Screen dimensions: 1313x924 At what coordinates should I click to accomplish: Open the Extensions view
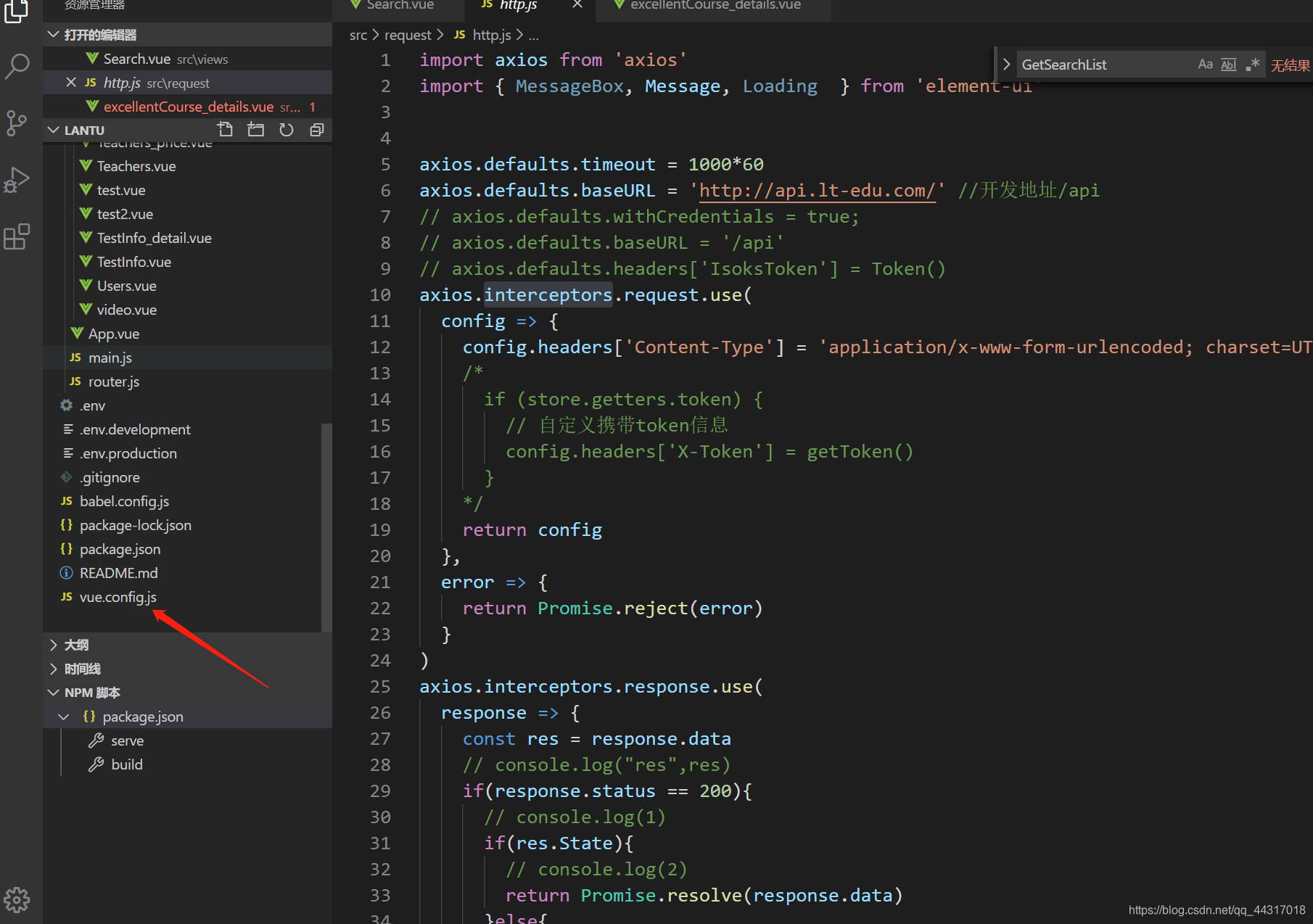pos(17,236)
